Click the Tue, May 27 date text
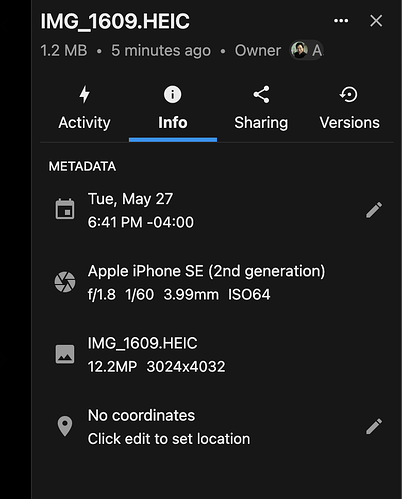 130,199
